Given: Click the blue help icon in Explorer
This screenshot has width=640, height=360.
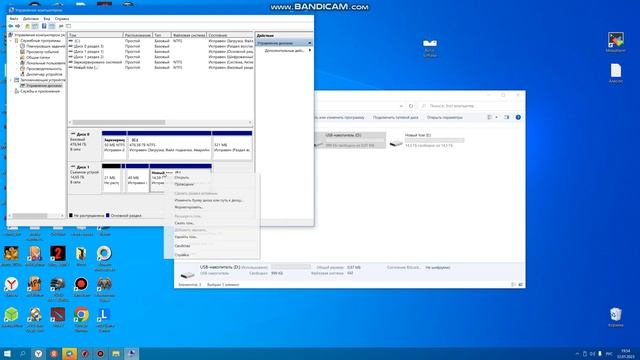Looking at the screenshot, I should tap(518, 118).
